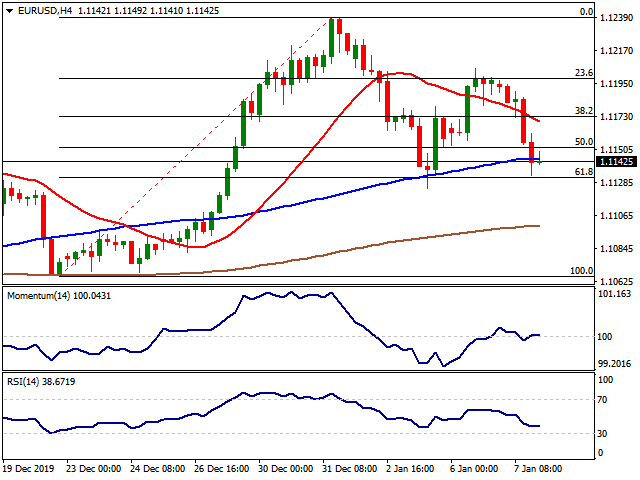Click the 1.11285 price axis value
The height and width of the screenshot is (480, 640).
click(x=616, y=182)
